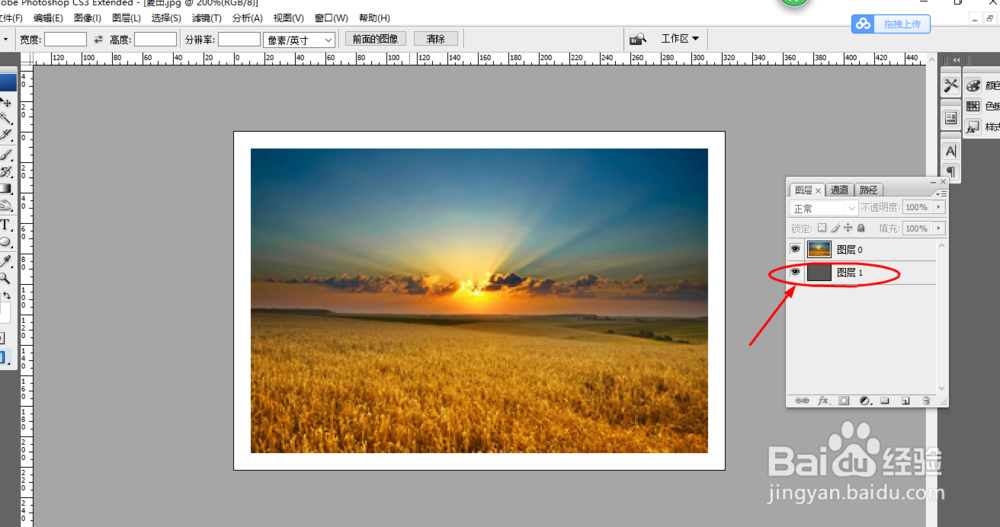Screen dimensions: 1000x527
Task: Link layers using chain icon
Action: pyautogui.click(x=802, y=401)
